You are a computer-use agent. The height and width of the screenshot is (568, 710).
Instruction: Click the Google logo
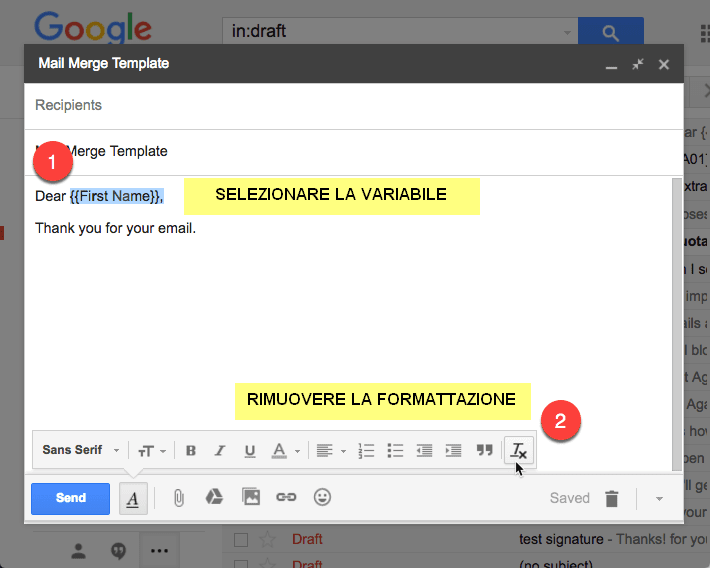tap(93, 28)
